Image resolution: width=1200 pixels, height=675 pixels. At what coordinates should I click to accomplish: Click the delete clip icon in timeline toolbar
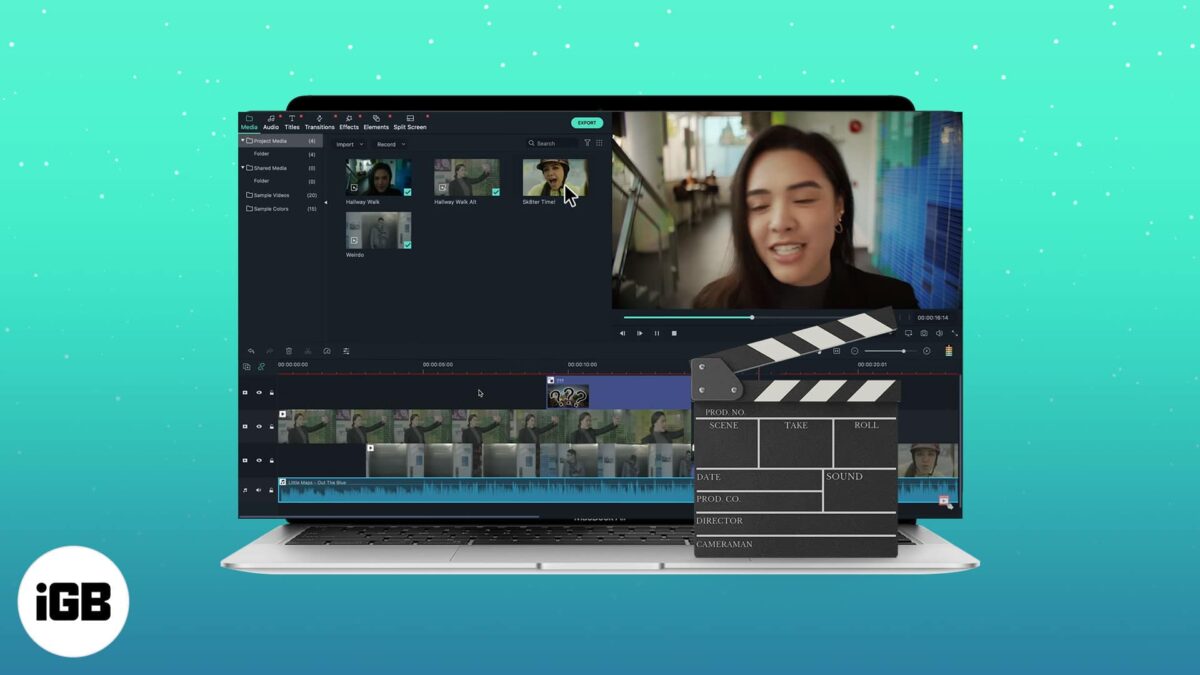coord(289,351)
